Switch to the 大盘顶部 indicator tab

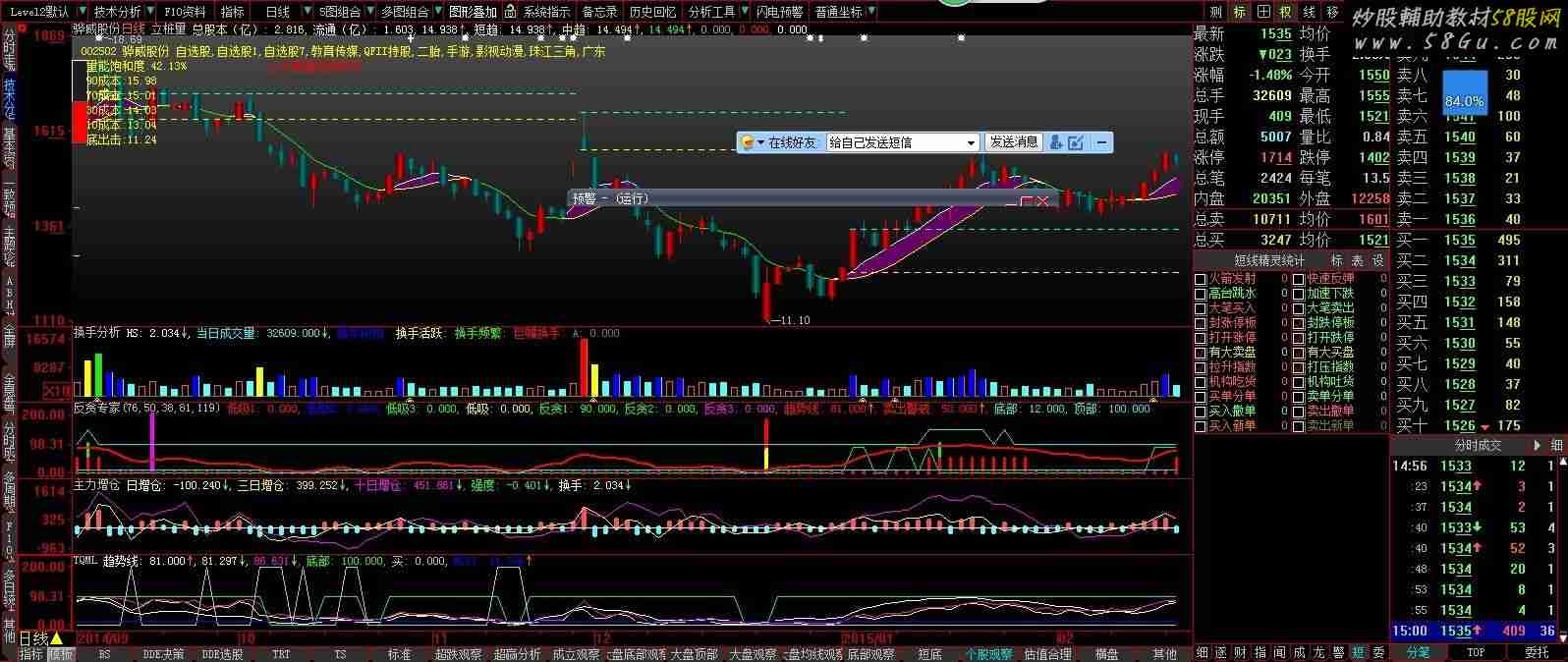point(695,654)
